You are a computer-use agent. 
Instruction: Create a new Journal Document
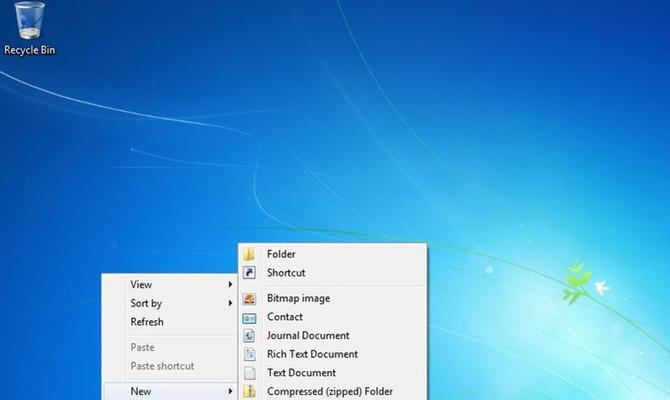pyautogui.click(x=332, y=335)
